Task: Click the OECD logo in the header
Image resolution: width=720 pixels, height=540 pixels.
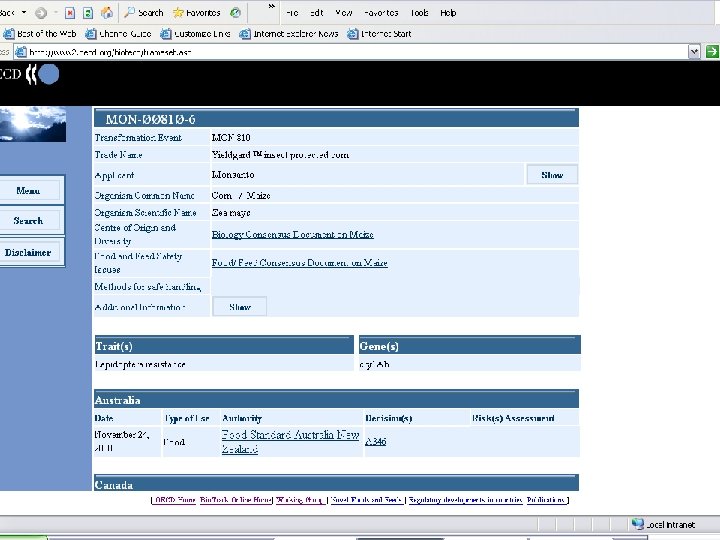Action: [29, 74]
